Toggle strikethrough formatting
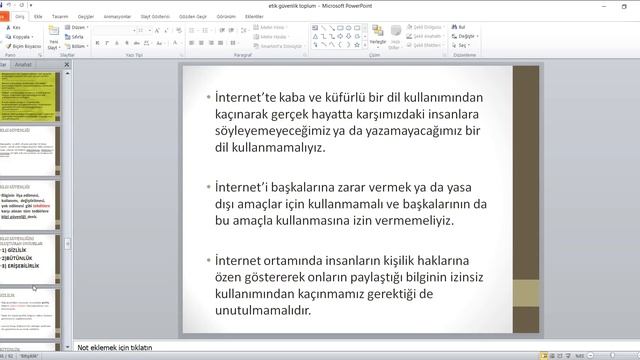The width and height of the screenshot is (640, 360). coord(136,43)
